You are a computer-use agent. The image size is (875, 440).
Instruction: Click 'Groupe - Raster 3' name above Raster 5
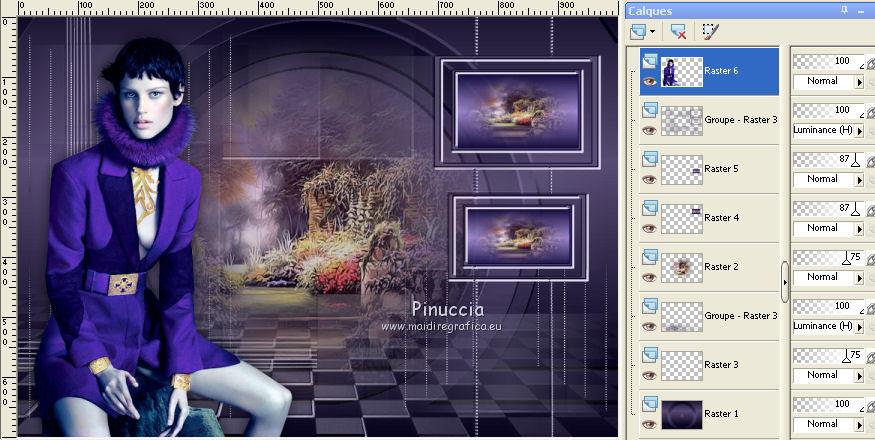click(741, 119)
